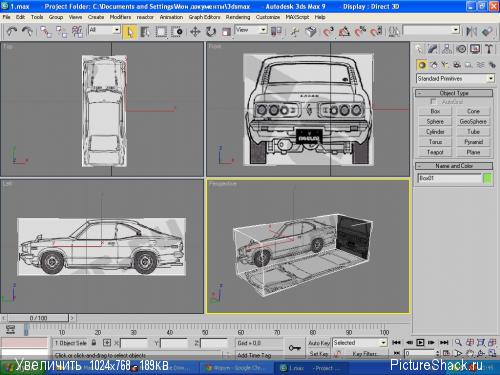Activate the Select and Scale tool
This screenshot has width=500, height=375.
[x=226, y=32]
